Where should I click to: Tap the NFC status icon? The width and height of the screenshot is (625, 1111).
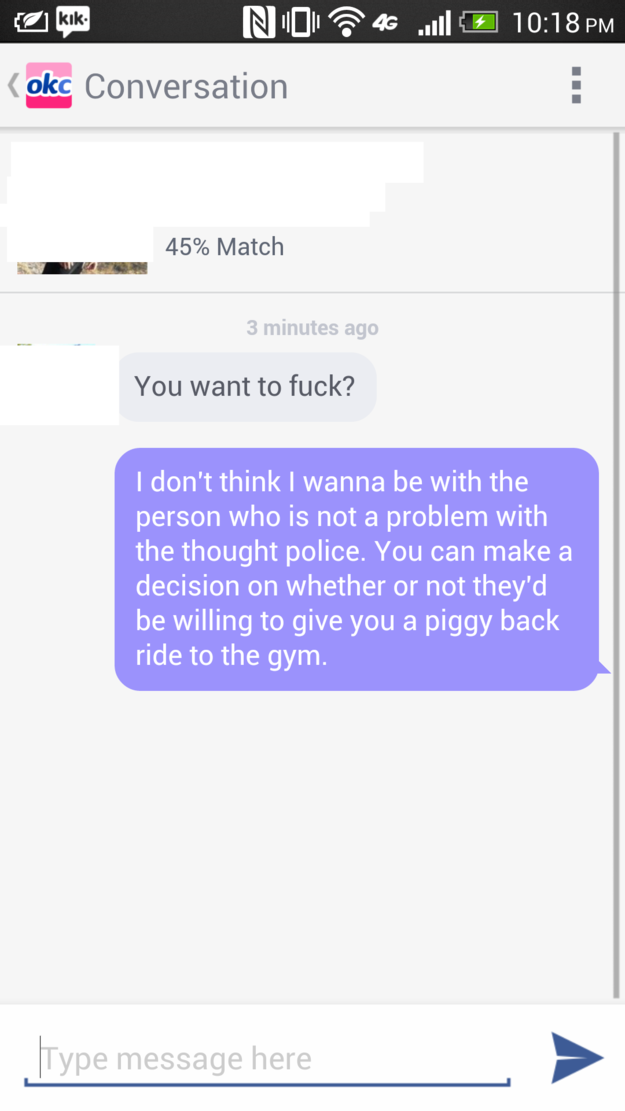(259, 22)
